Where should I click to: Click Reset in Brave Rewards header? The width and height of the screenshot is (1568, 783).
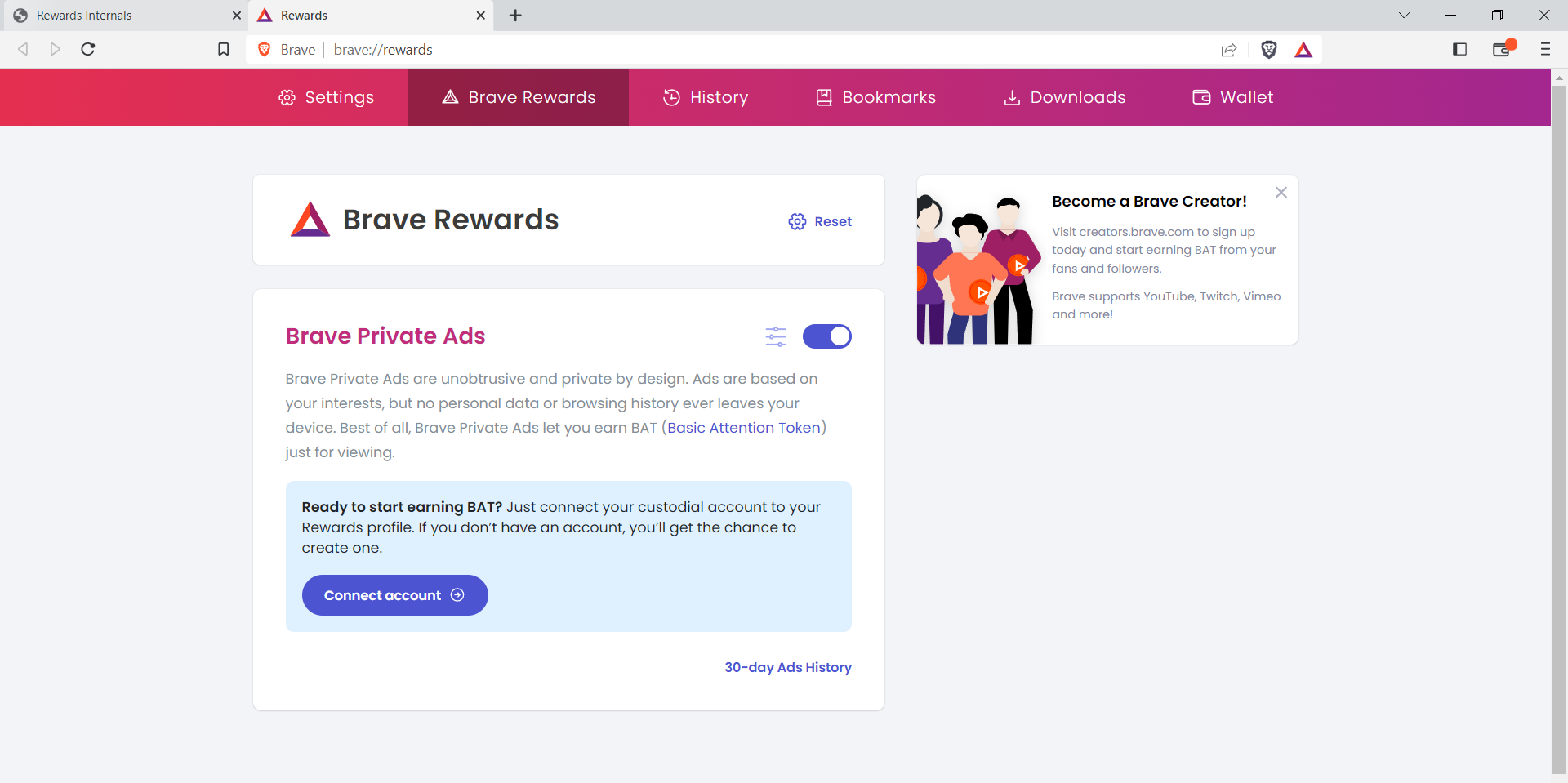tap(820, 221)
